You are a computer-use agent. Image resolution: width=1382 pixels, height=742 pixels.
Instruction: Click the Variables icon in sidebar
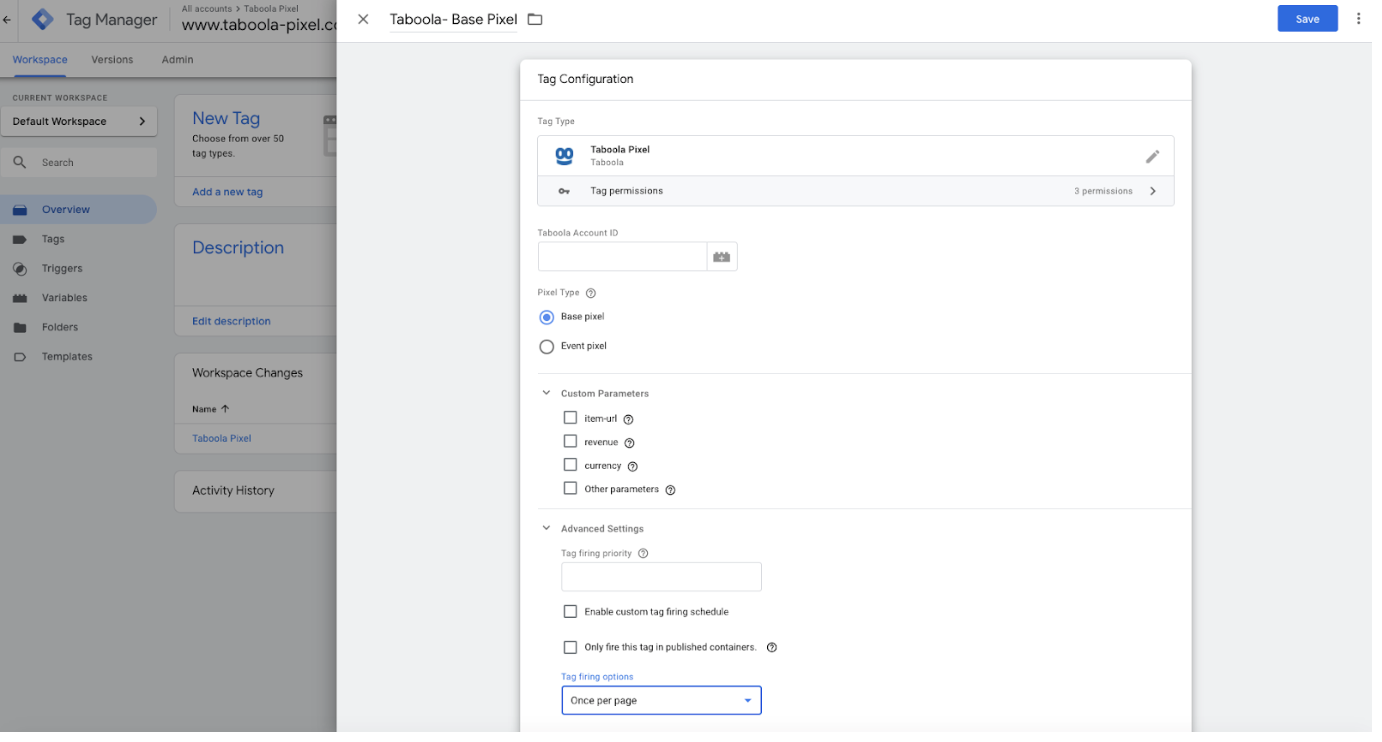pyautogui.click(x=20, y=298)
